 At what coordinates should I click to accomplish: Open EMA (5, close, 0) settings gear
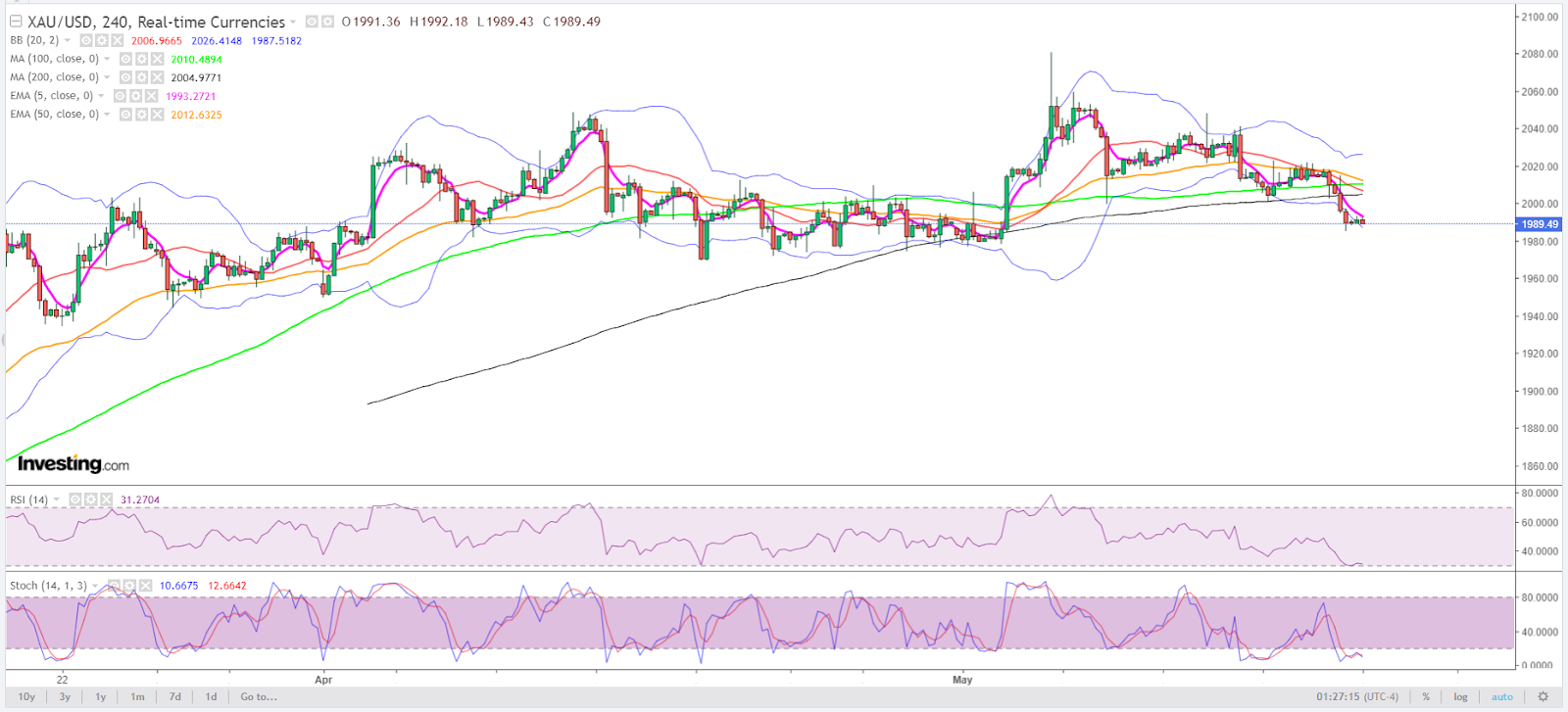click(x=135, y=96)
